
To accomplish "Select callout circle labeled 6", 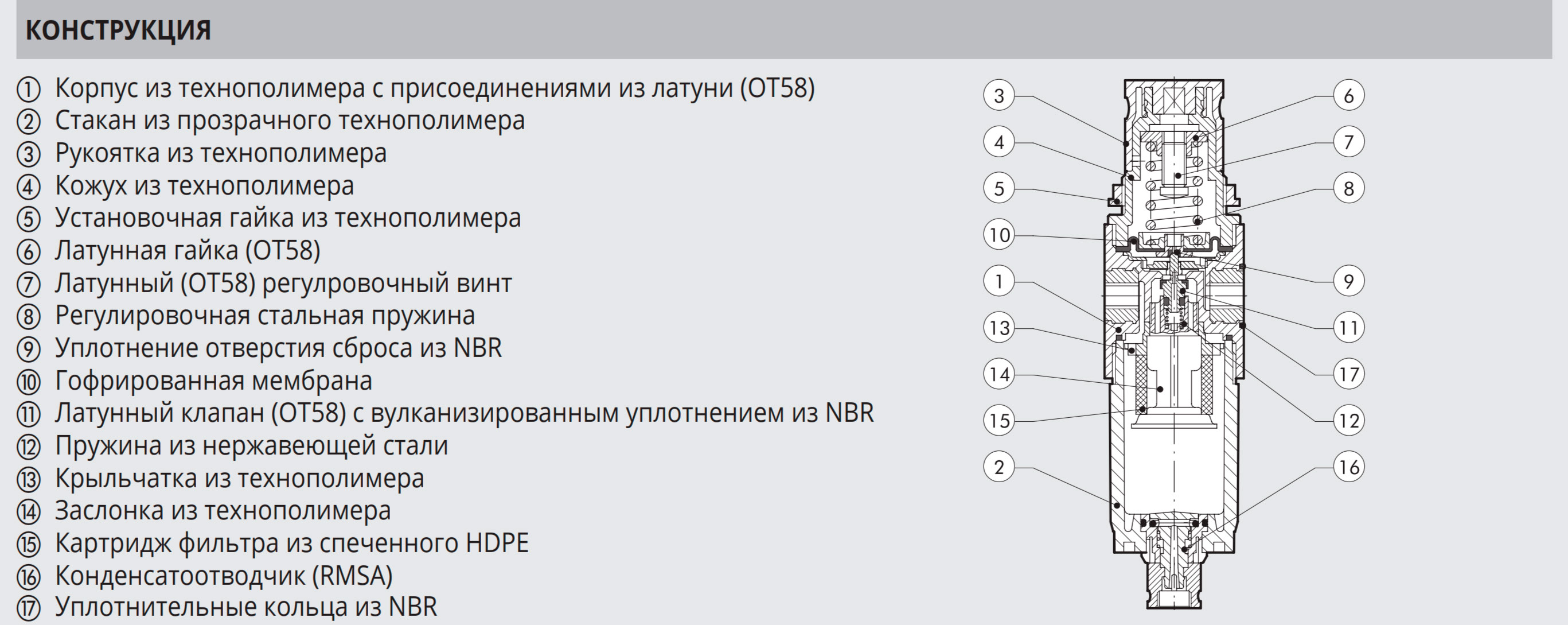I will [1348, 96].
